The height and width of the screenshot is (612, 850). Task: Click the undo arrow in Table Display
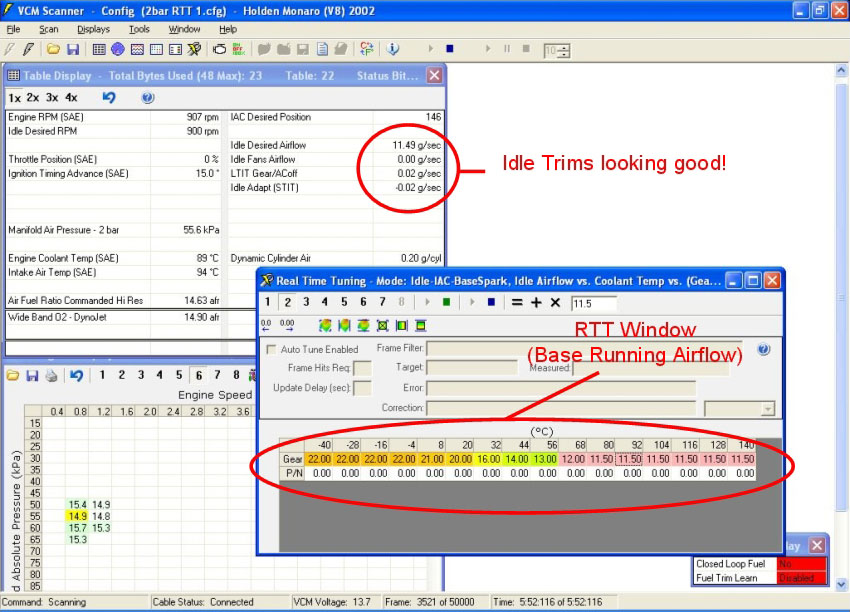pyautogui.click(x=109, y=98)
